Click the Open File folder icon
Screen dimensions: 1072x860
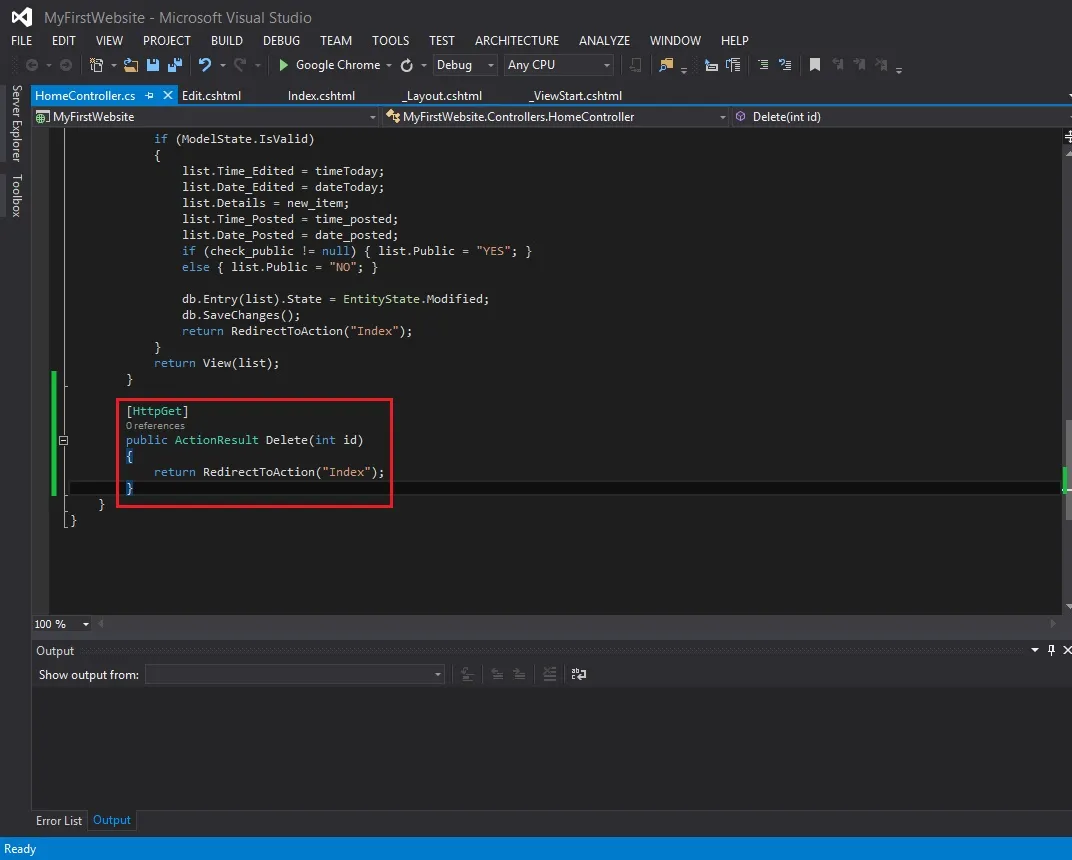130,65
